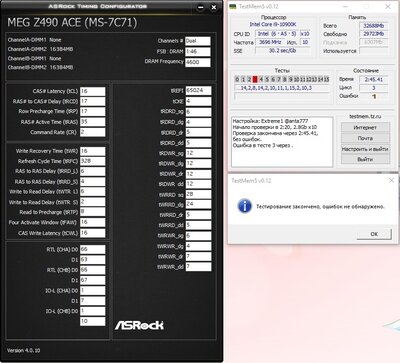
Task: Minimize the TestMem5 main window
Action: 346,7
